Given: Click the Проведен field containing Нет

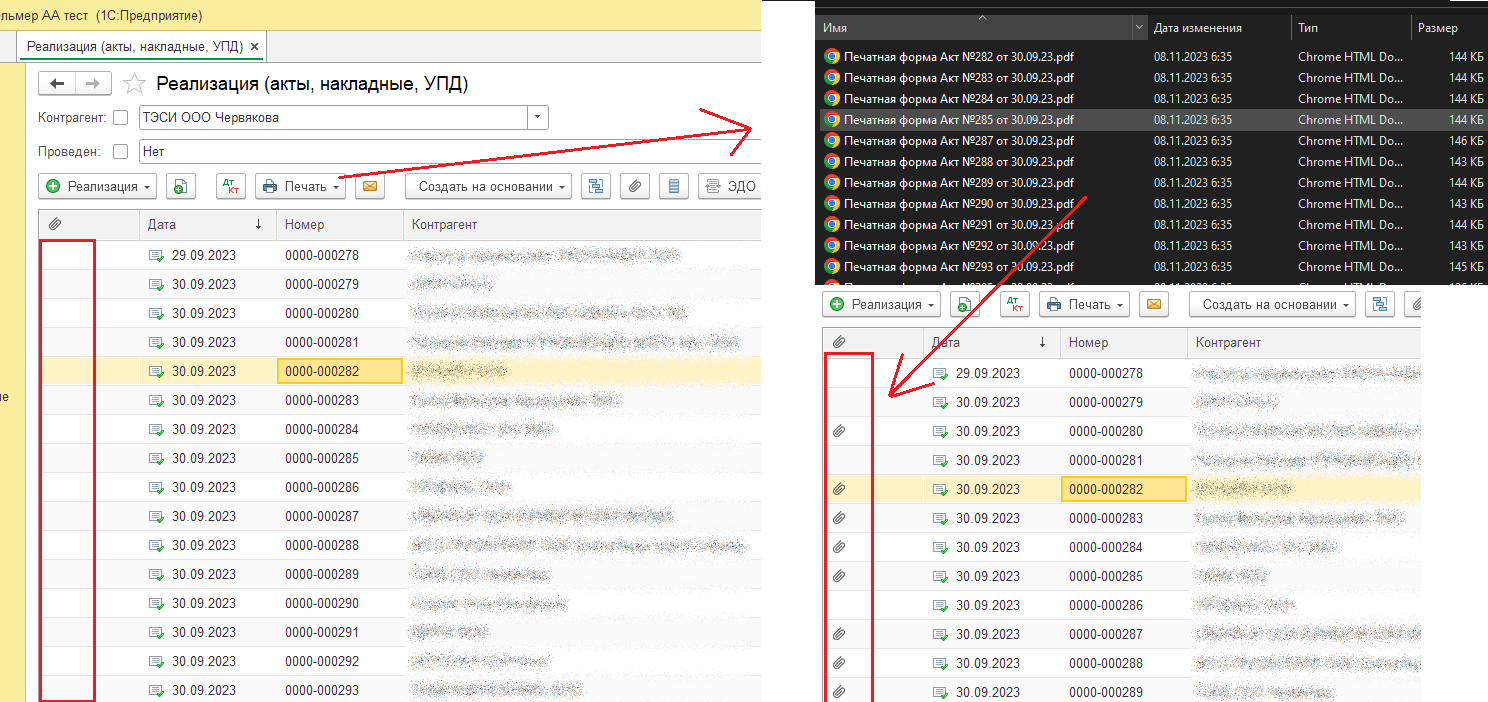Looking at the screenshot, I should click(450, 152).
